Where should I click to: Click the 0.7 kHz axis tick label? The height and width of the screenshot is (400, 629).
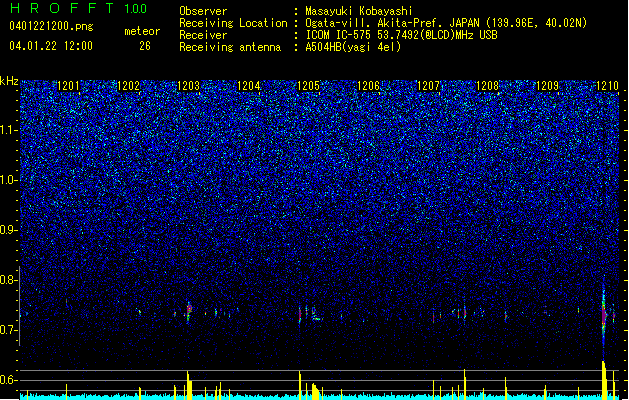pyautogui.click(x=9, y=330)
